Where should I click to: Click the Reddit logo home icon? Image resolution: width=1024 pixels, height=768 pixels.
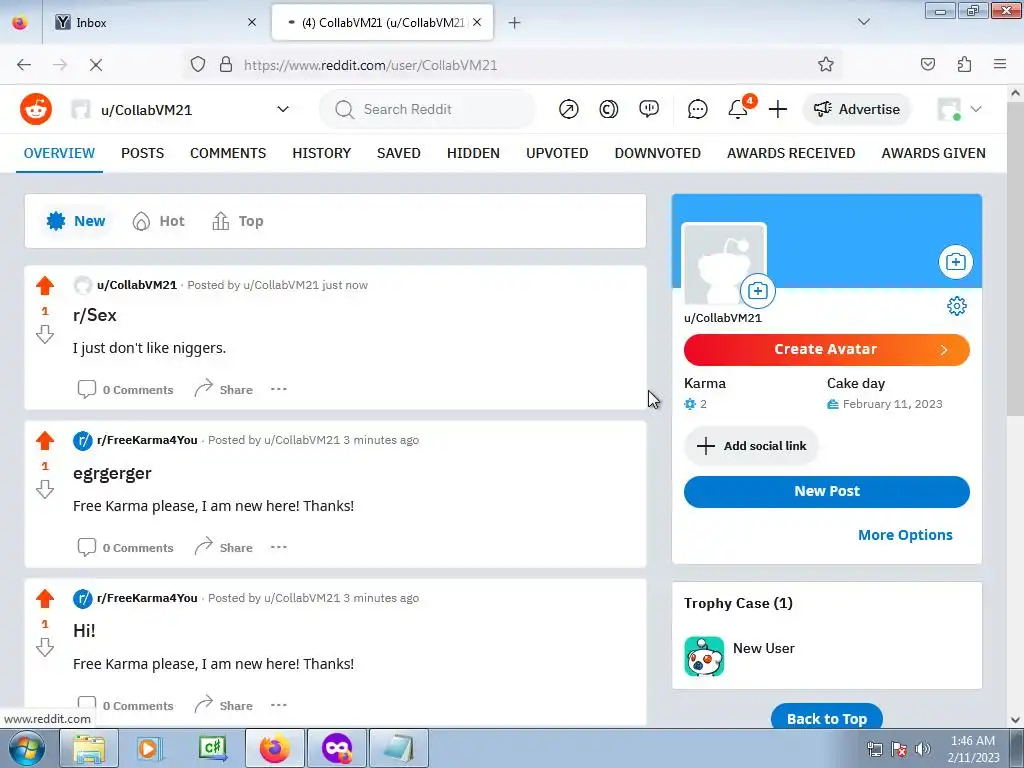[x=36, y=108]
